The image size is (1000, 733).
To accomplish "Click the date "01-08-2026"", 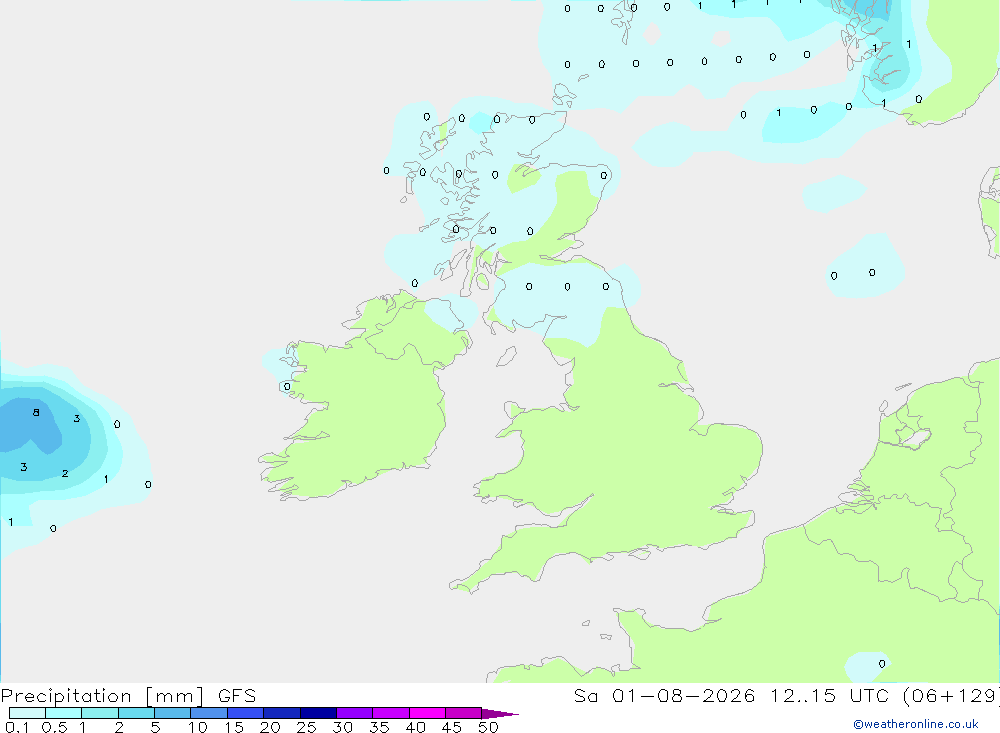I will coord(683,696).
